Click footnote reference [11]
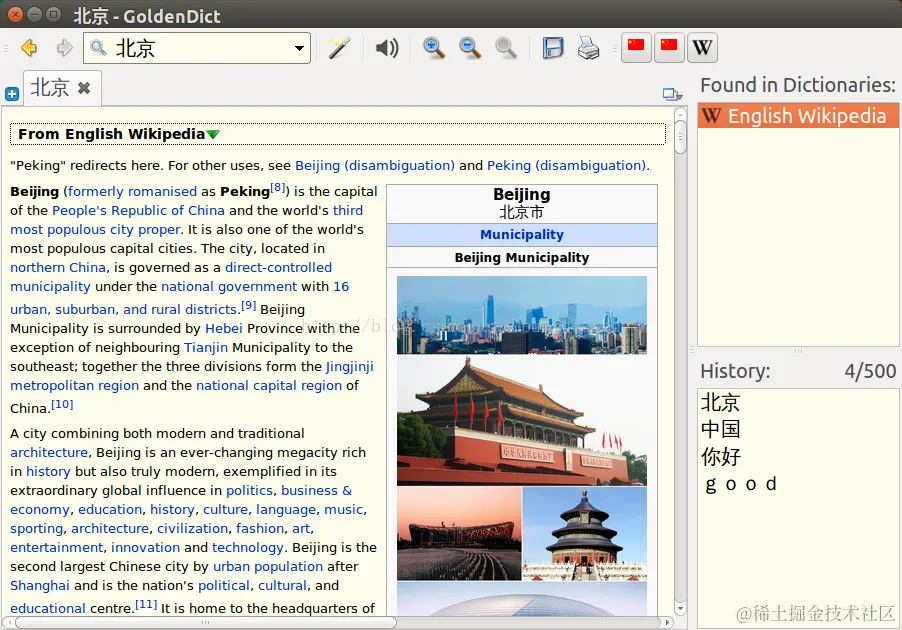 coord(146,605)
